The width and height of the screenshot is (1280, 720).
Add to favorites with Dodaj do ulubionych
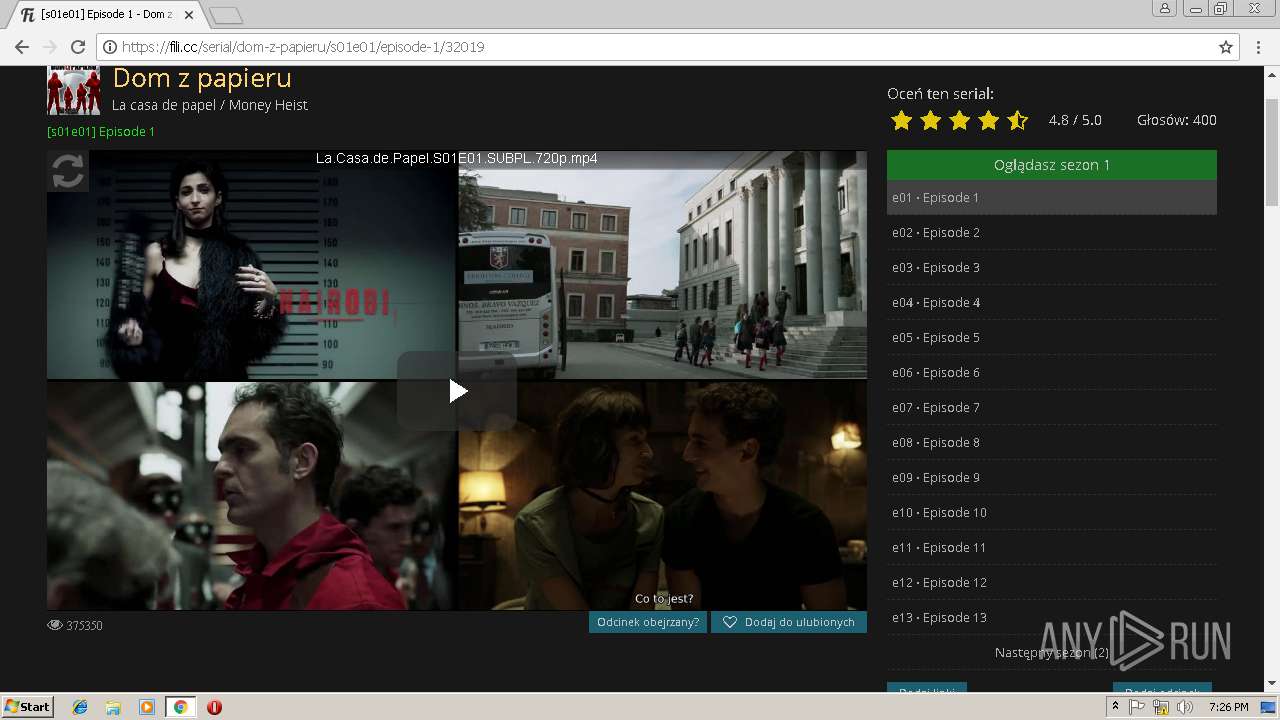(x=789, y=622)
